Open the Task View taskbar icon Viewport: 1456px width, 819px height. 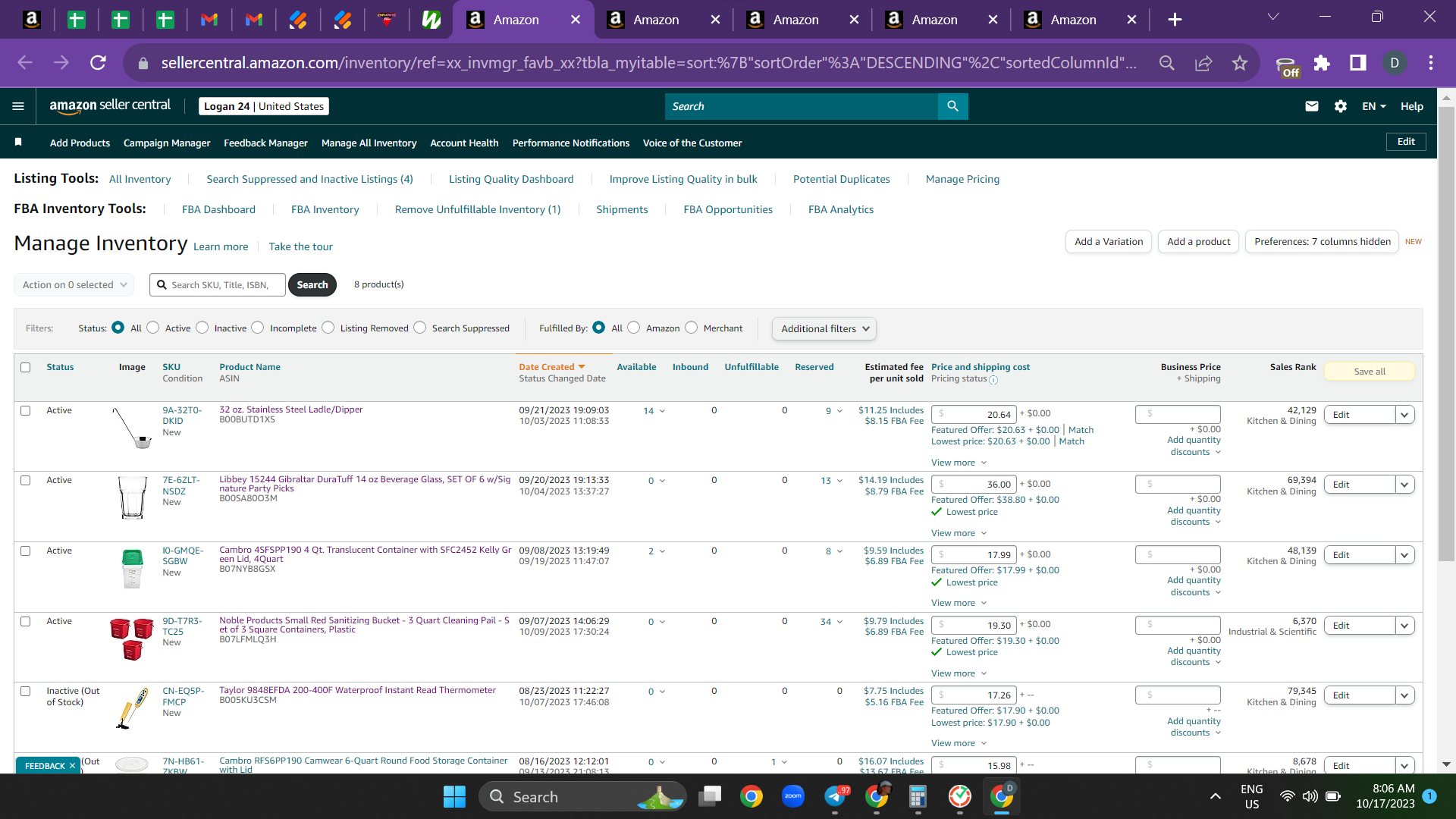coord(710,796)
